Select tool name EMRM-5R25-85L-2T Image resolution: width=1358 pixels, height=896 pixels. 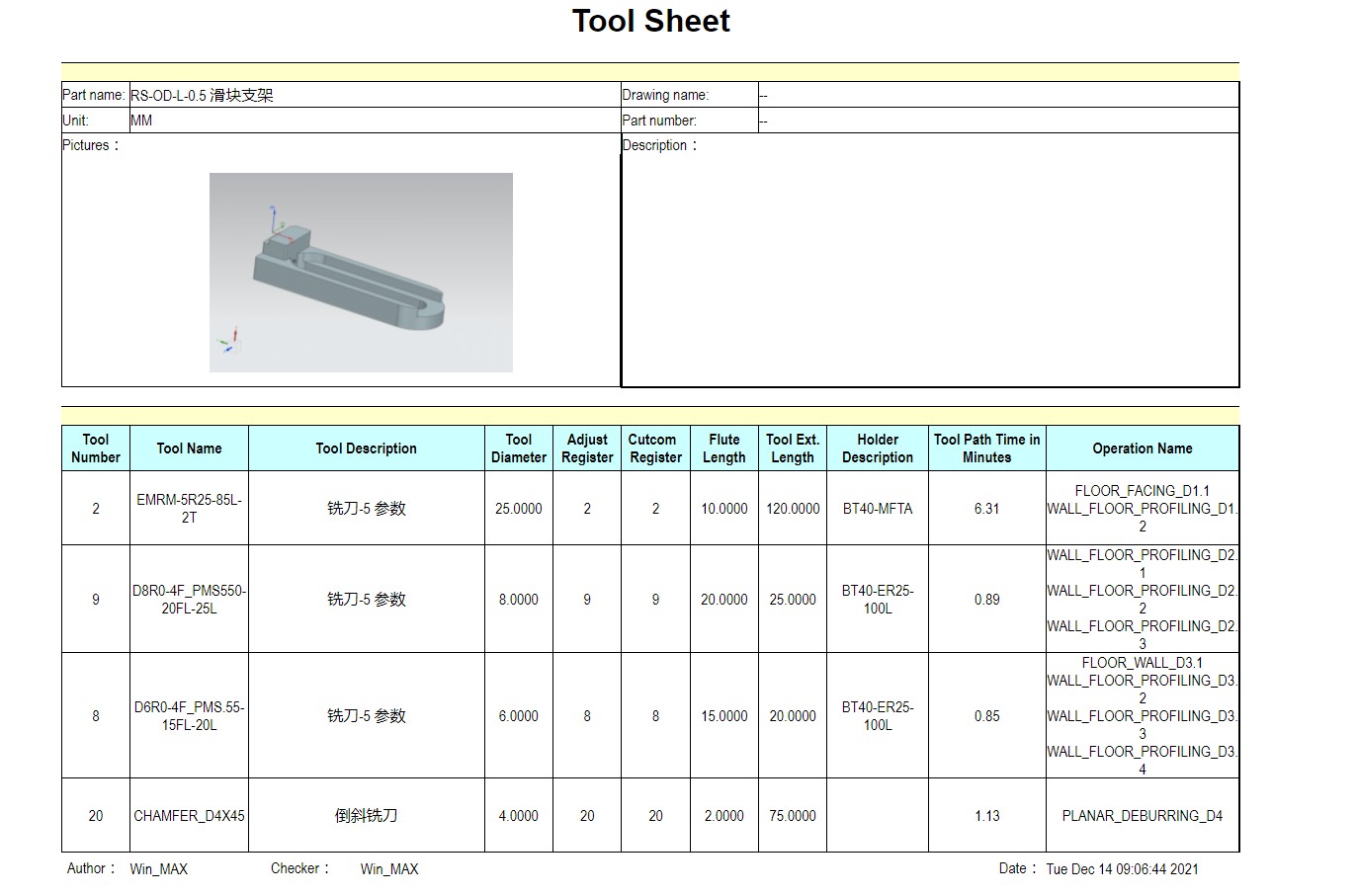(x=189, y=509)
